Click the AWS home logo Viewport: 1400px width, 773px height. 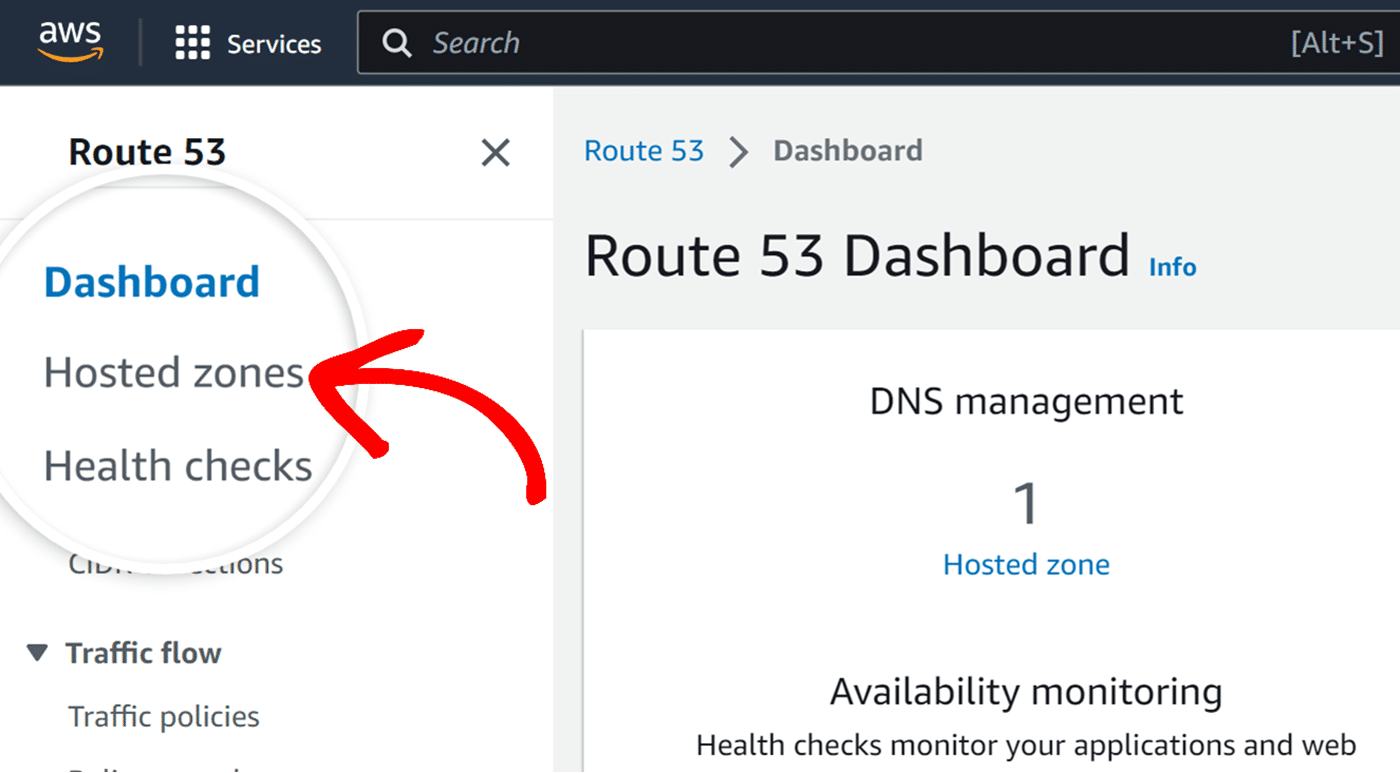69,40
